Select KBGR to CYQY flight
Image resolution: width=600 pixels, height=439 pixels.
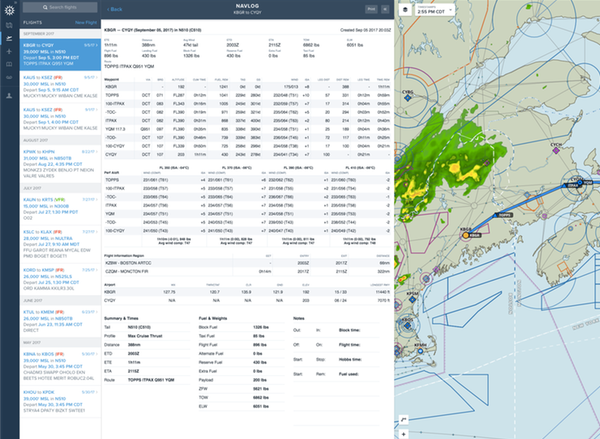pos(60,54)
